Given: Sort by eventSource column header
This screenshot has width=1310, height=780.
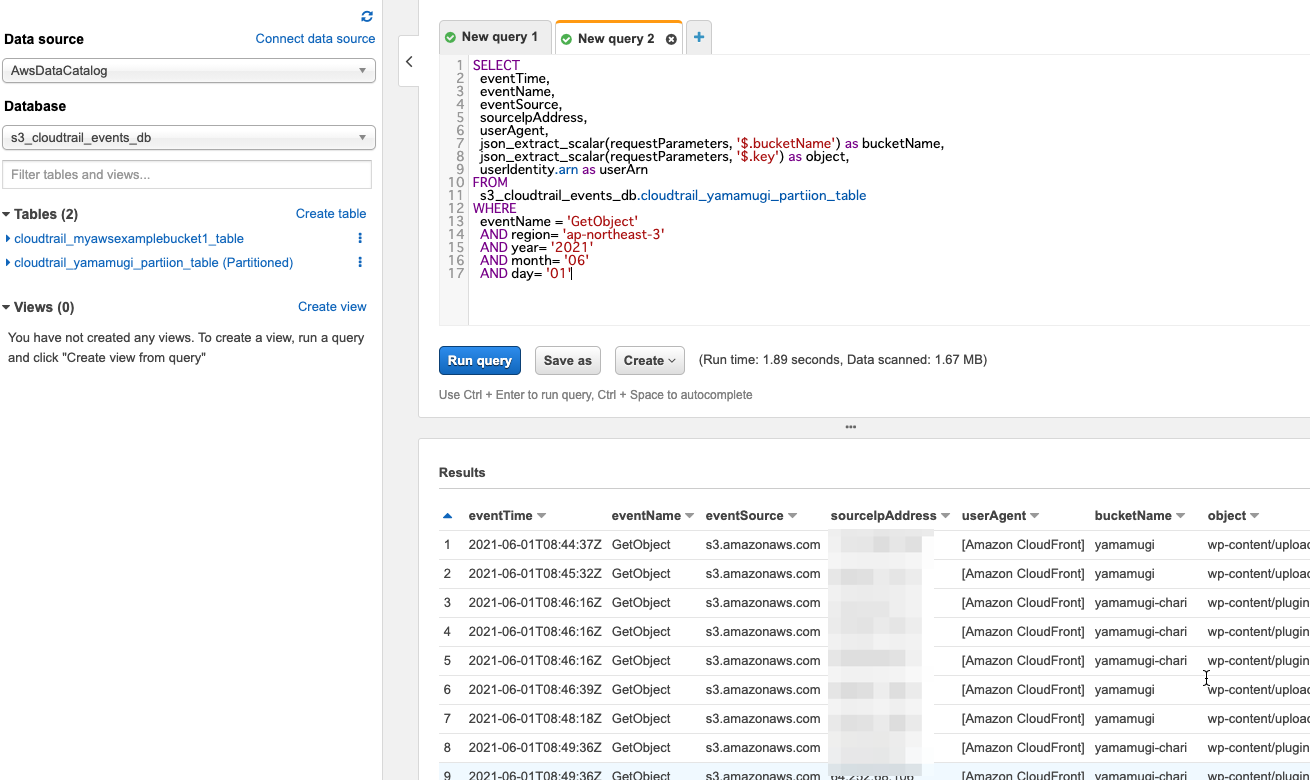Looking at the screenshot, I should pos(751,516).
